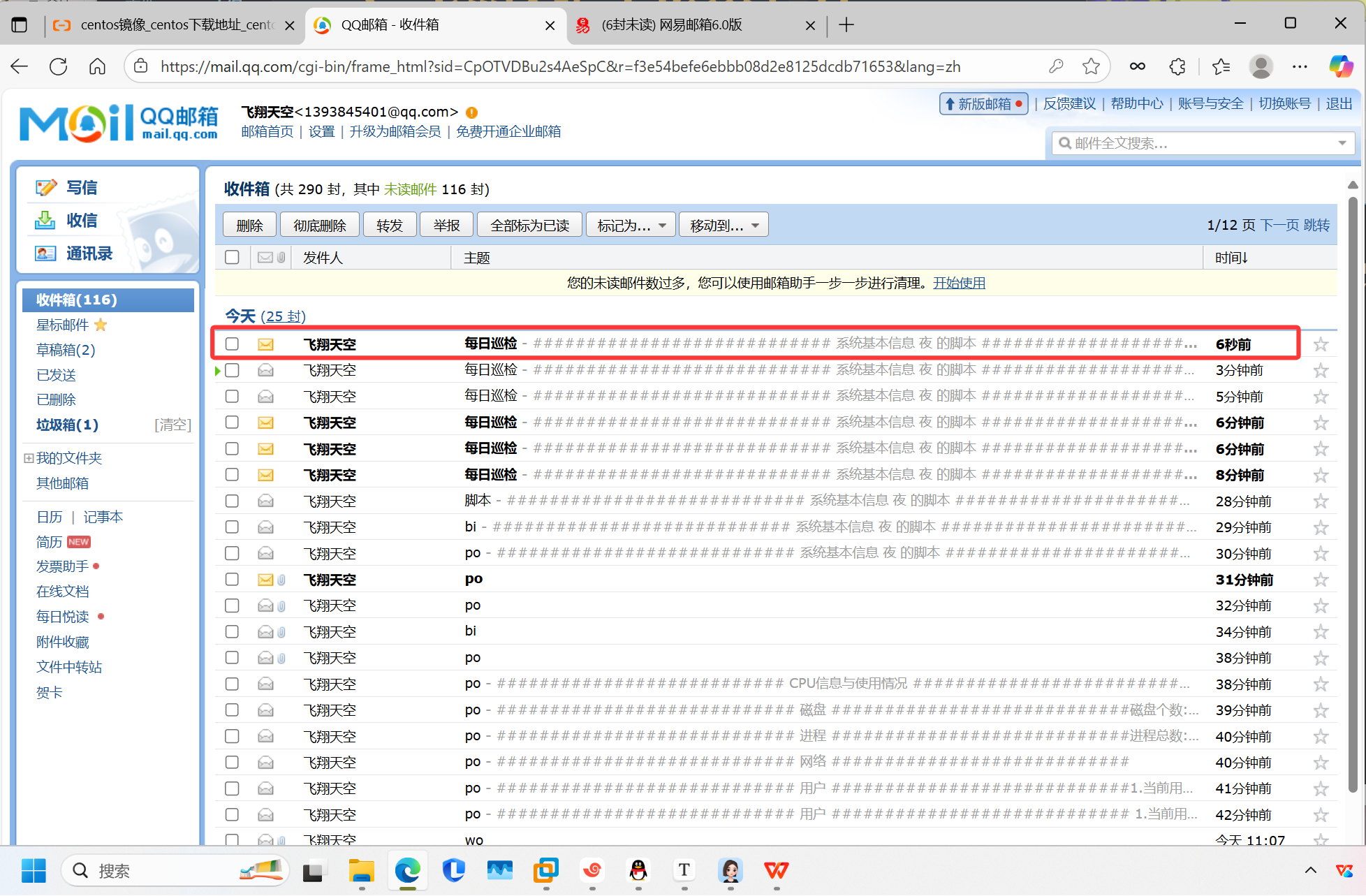Click unread envelope icon of first email
This screenshot has height=896, width=1366.
pos(265,344)
